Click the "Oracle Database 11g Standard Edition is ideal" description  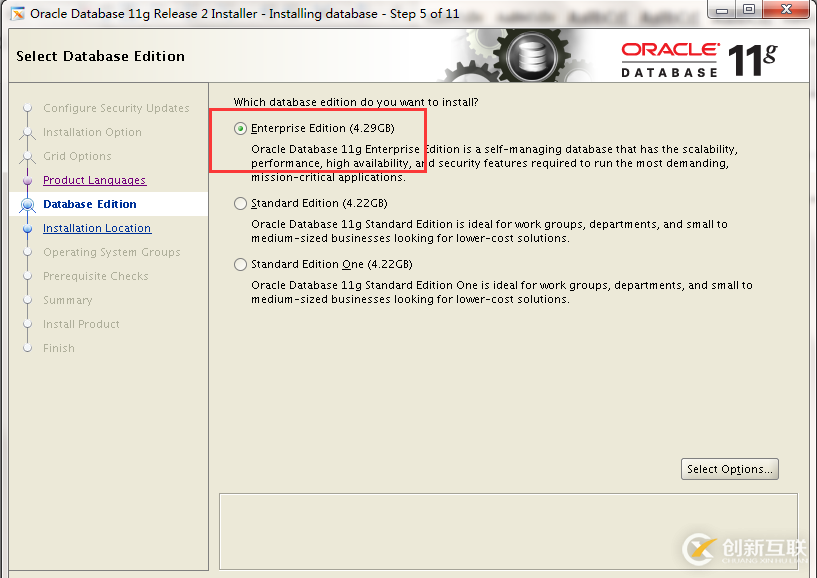(489, 231)
